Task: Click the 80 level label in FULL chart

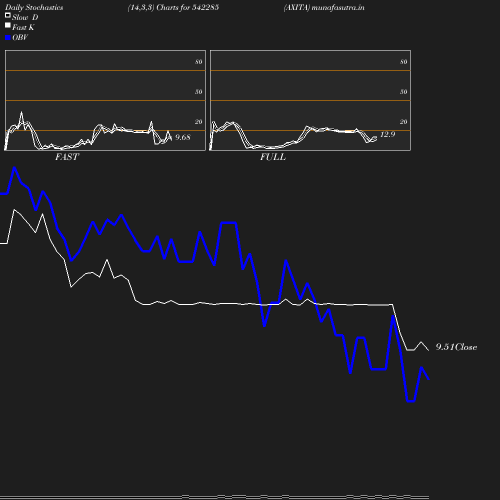Action: click(404, 62)
